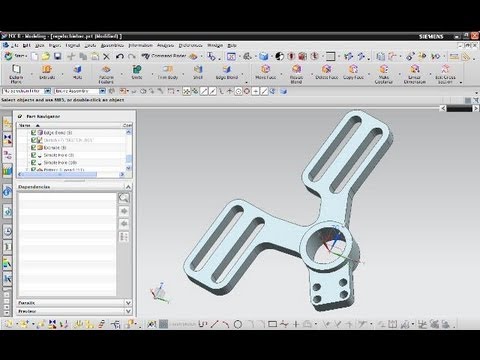The width and height of the screenshot is (480, 360).
Task: Click the Open folder icon
Action: 46,56
